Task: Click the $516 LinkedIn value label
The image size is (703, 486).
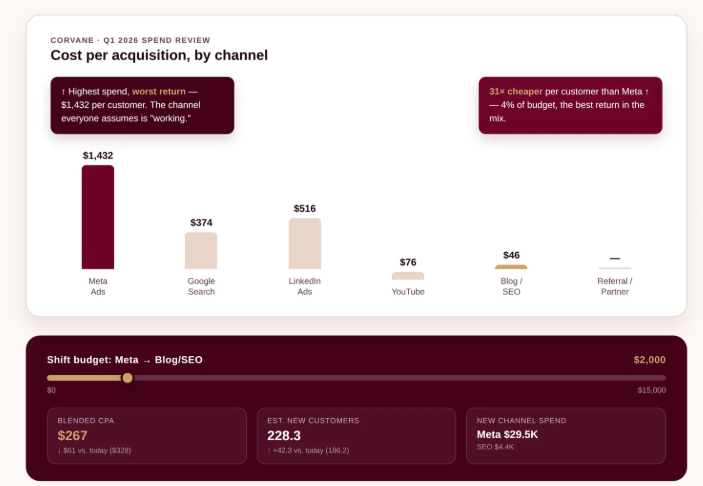Action: pos(304,208)
